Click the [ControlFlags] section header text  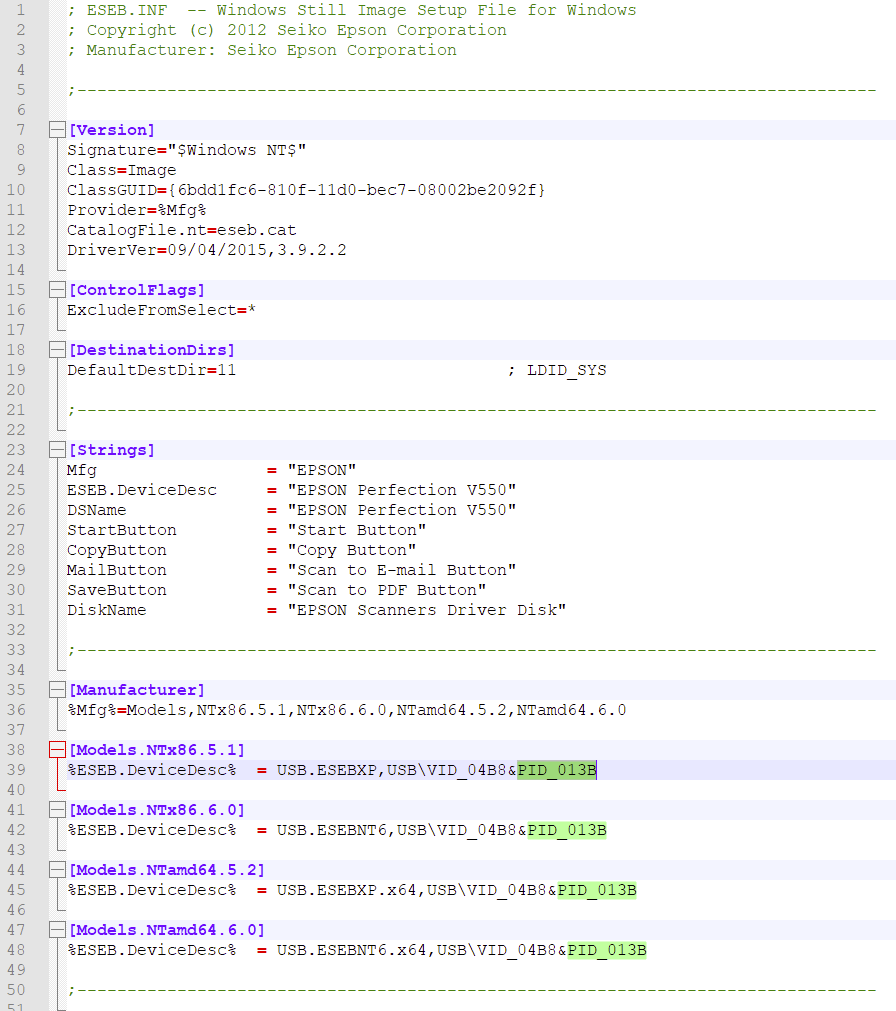[x=137, y=290]
